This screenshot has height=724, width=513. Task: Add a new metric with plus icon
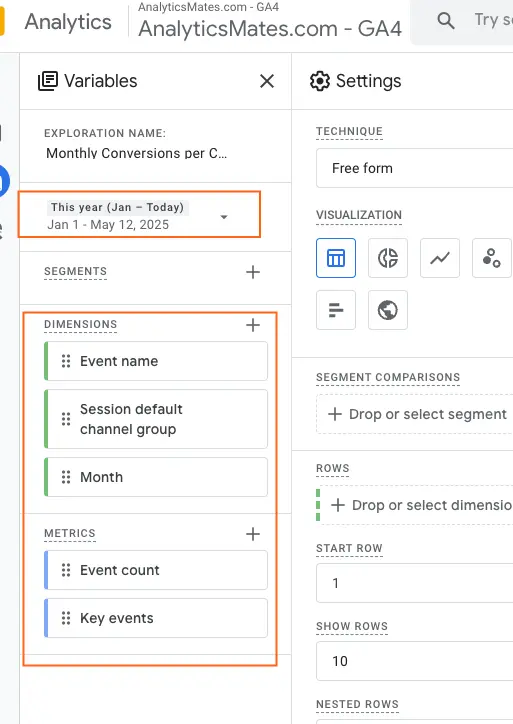pyautogui.click(x=253, y=534)
